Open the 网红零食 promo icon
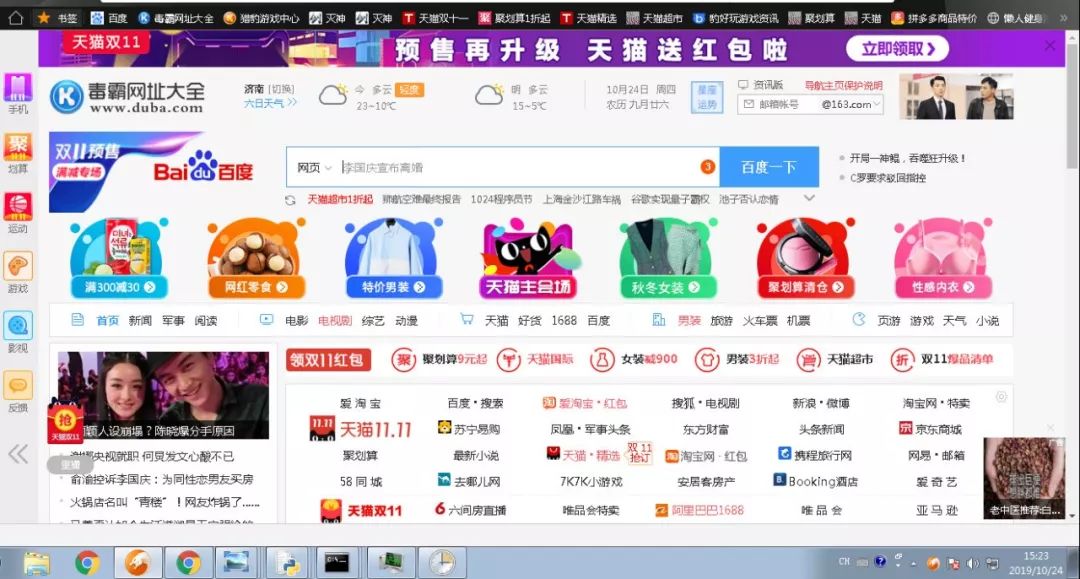Viewport: 1080px width, 579px height. (256, 258)
